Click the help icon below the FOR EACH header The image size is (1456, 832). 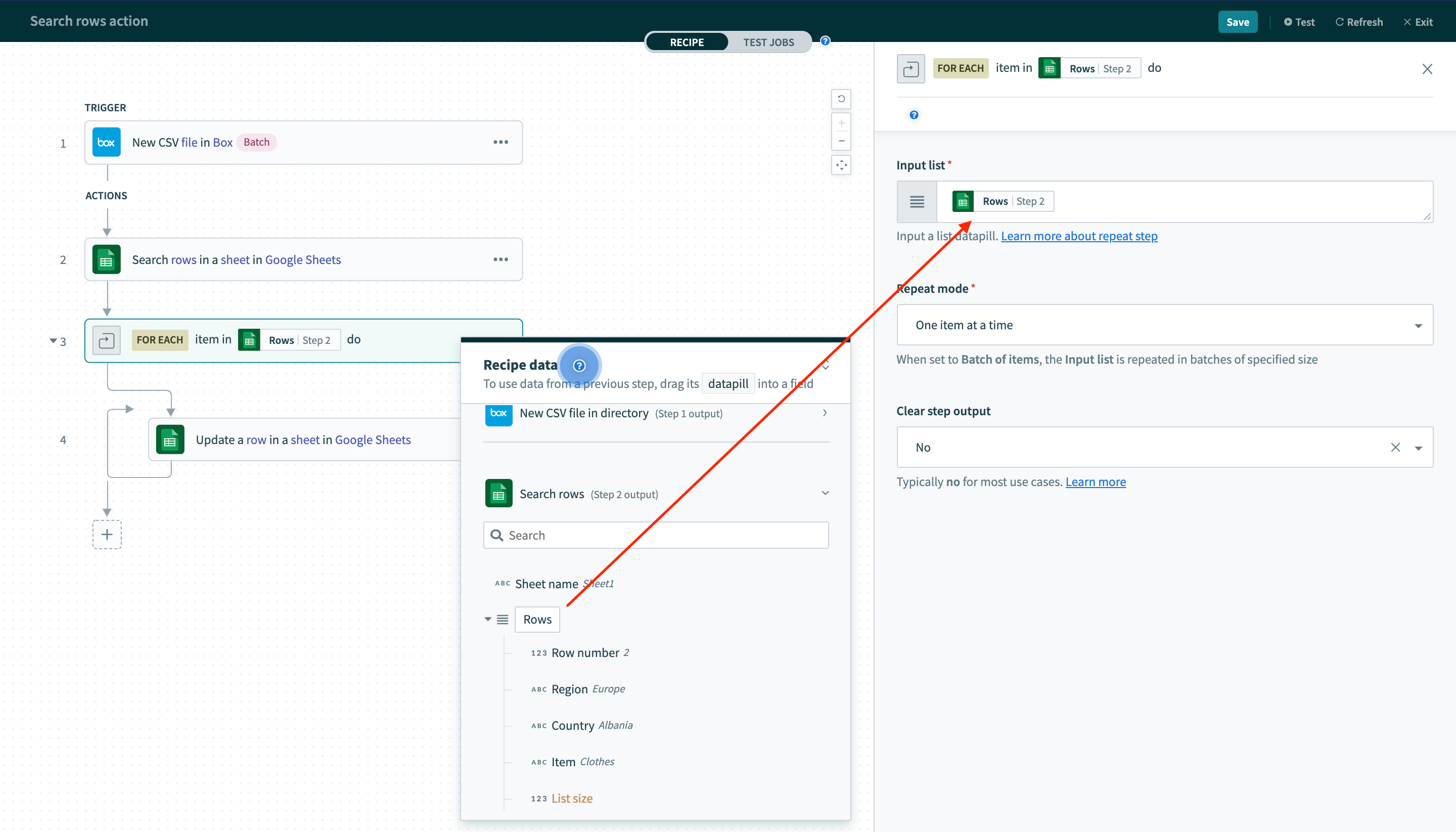click(x=913, y=115)
